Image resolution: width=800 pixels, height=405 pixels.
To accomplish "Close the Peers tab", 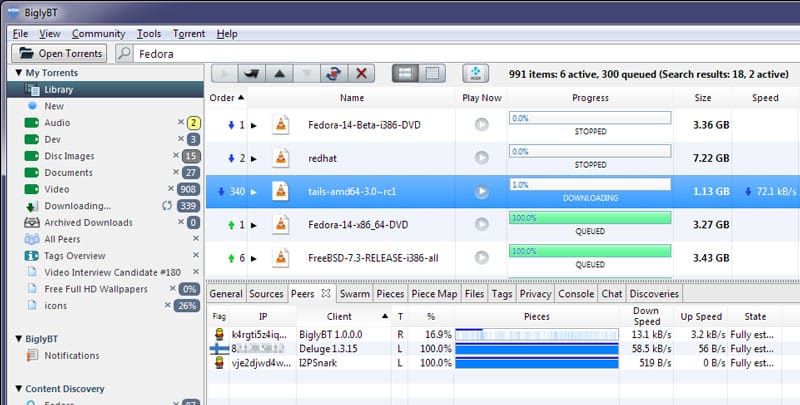I will pos(326,293).
